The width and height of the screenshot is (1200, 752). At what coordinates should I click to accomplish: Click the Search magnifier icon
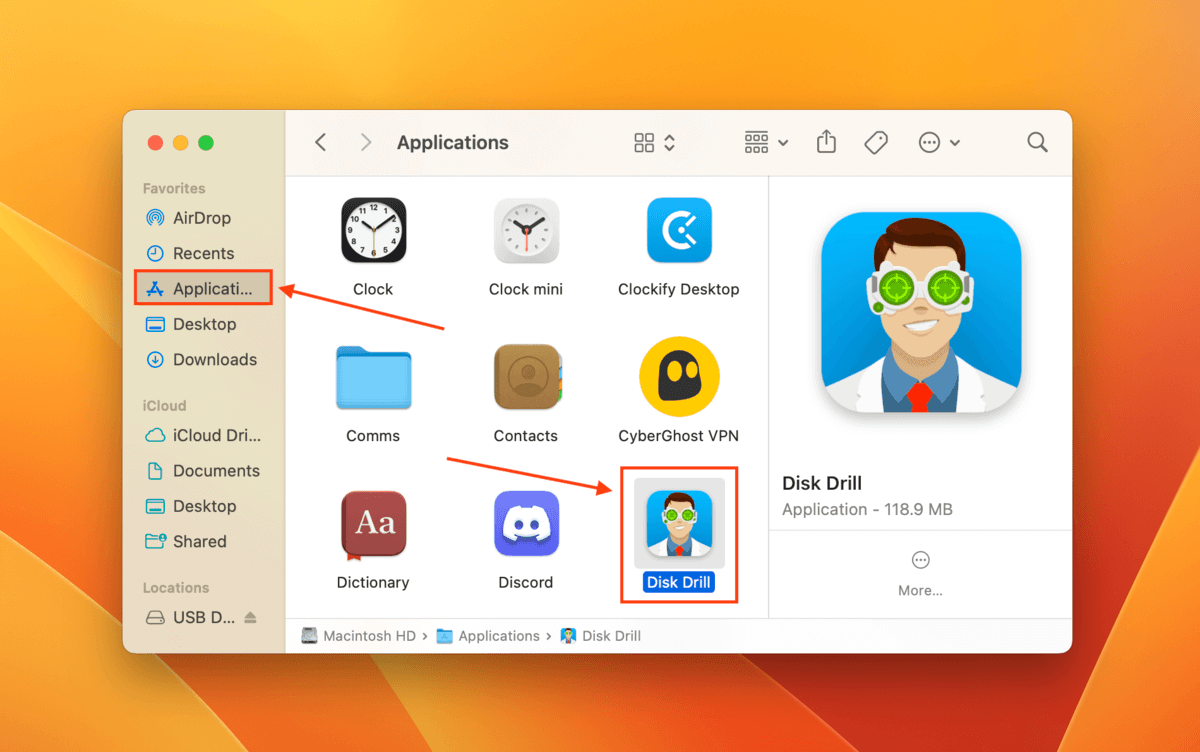[x=1037, y=143]
